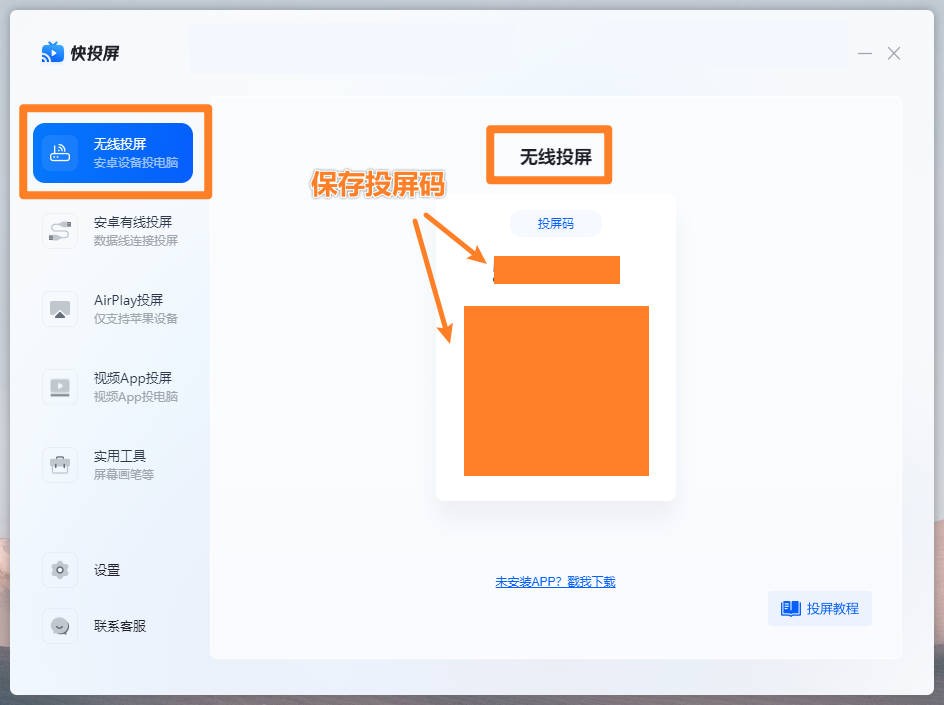The height and width of the screenshot is (705, 944).
Task: Click the AirPlay screen icon in sidebar
Action: (x=59, y=309)
